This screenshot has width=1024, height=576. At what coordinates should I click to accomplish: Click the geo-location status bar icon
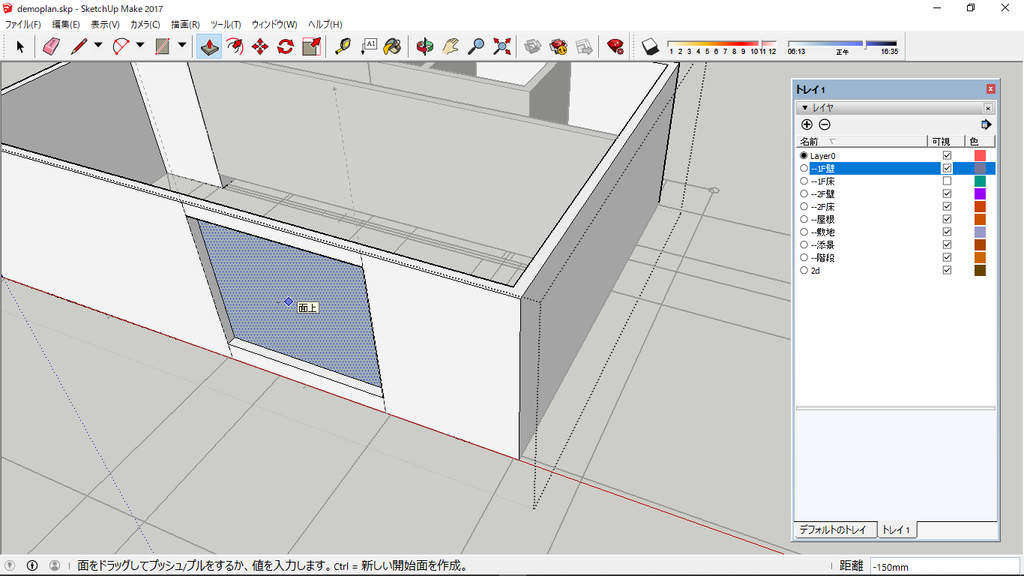[10, 566]
